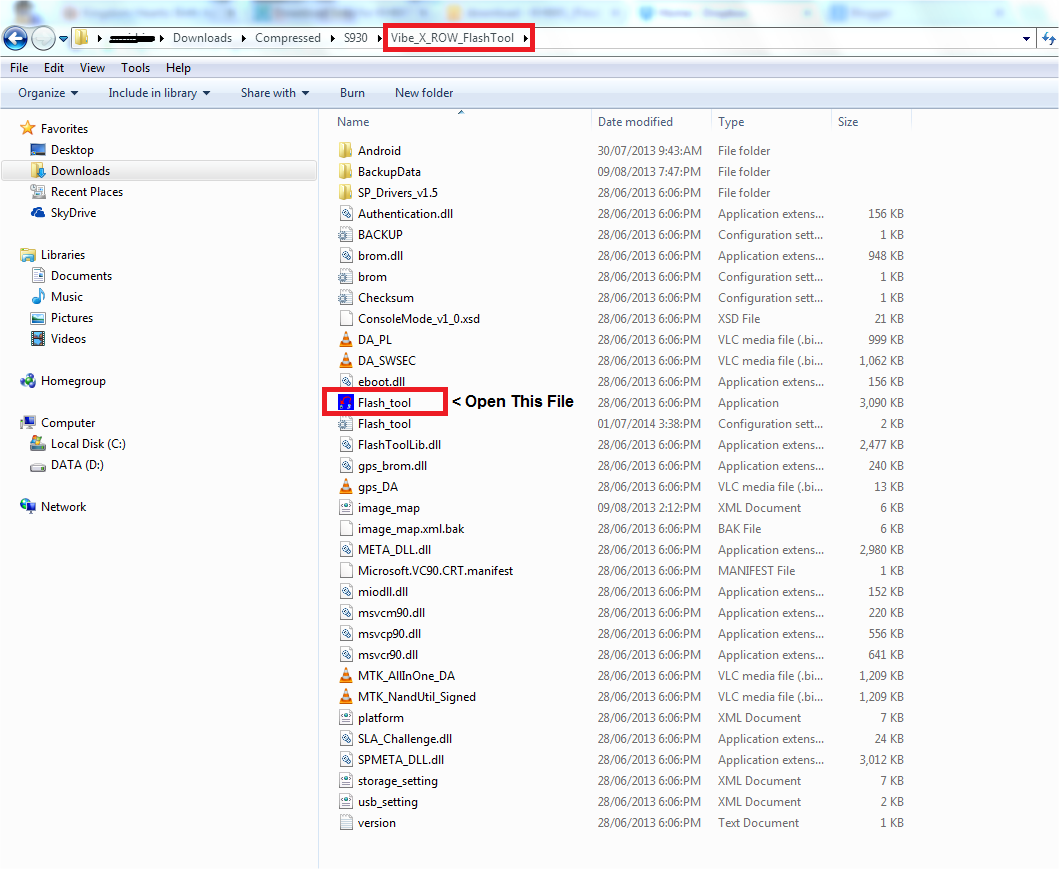Select Authentication.dll file icon
The image size is (1059, 869).
tap(346, 213)
